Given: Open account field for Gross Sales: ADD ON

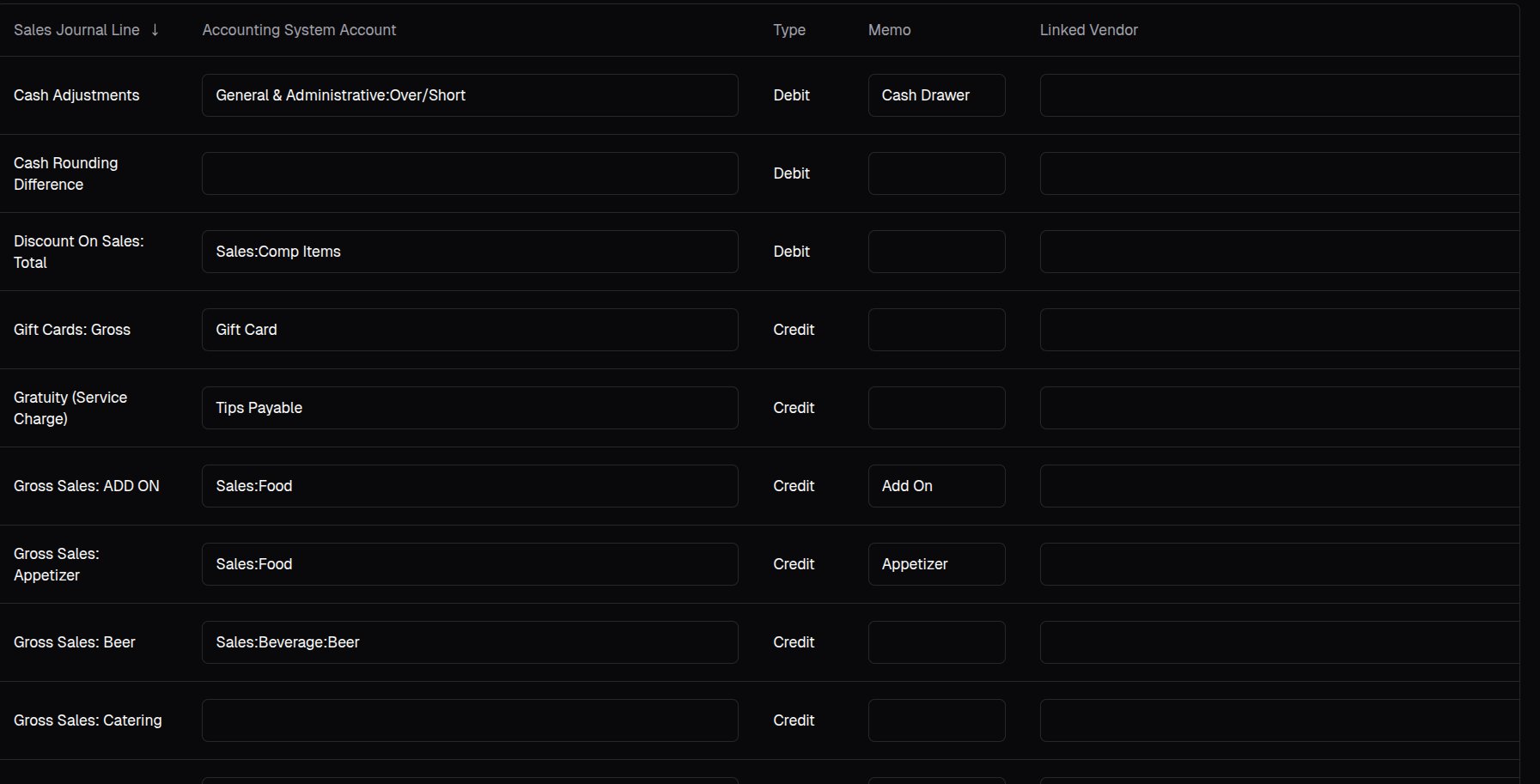Looking at the screenshot, I should [x=470, y=486].
